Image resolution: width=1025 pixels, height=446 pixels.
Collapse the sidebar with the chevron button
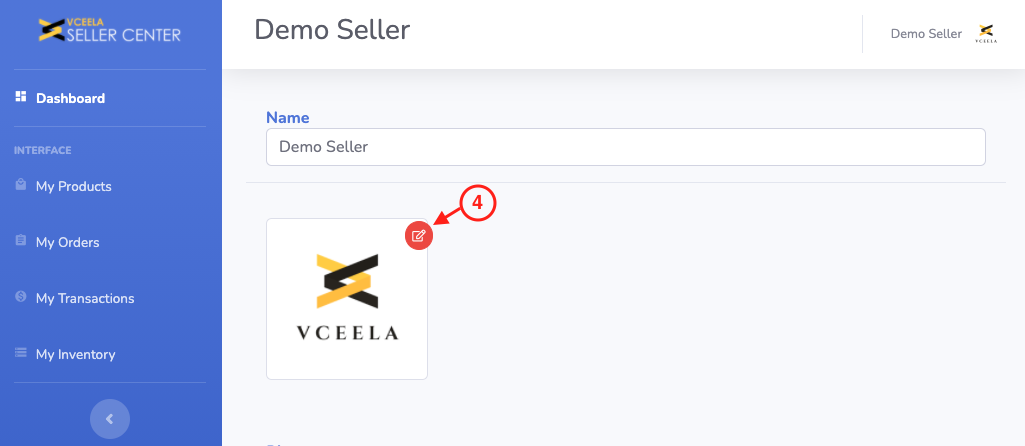(x=110, y=419)
